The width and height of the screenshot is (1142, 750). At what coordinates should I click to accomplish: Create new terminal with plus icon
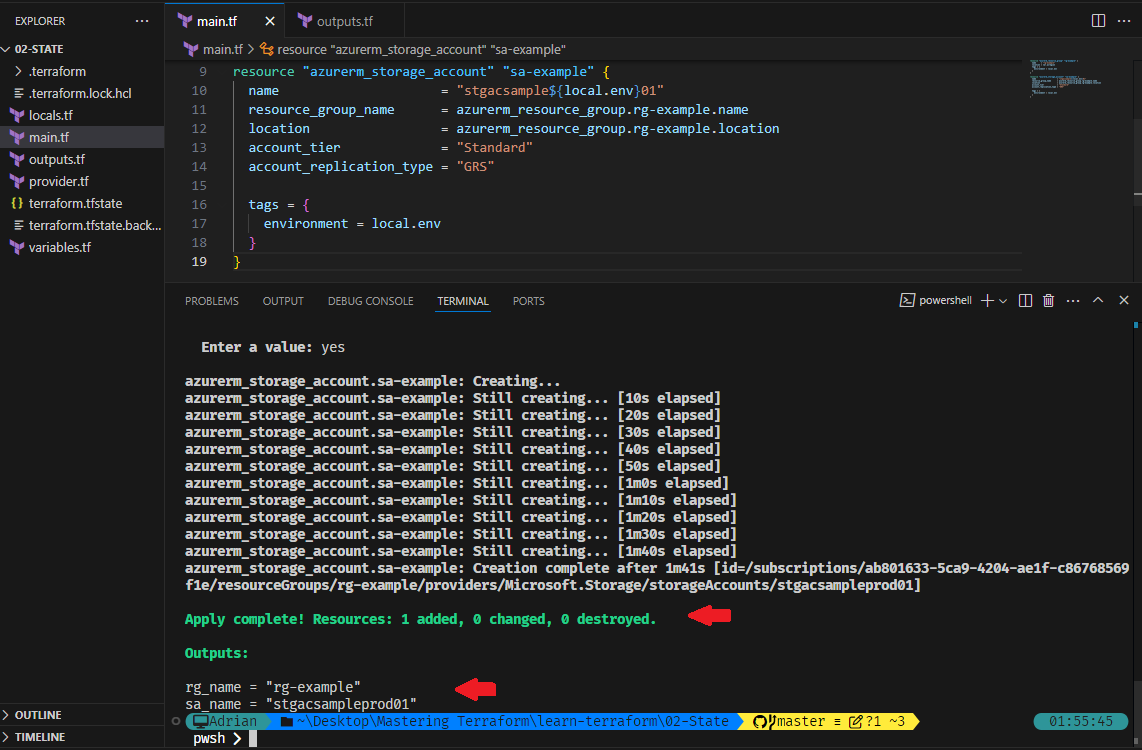pyautogui.click(x=987, y=301)
